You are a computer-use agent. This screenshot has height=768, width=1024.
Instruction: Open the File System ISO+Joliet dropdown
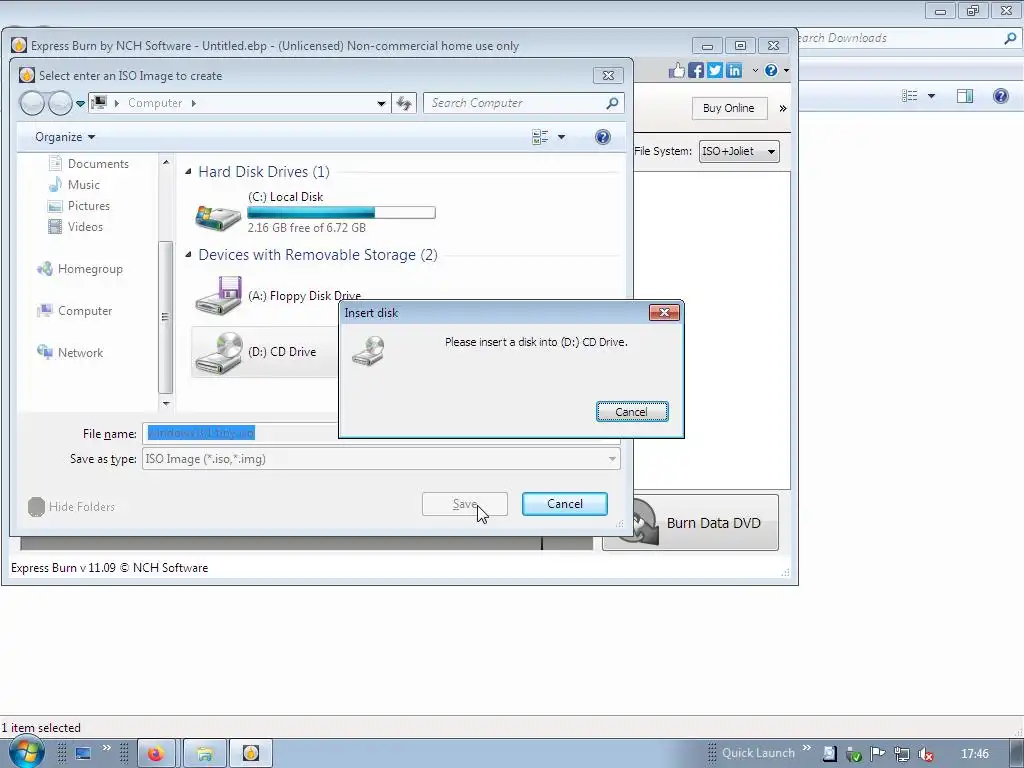pyautogui.click(x=739, y=152)
